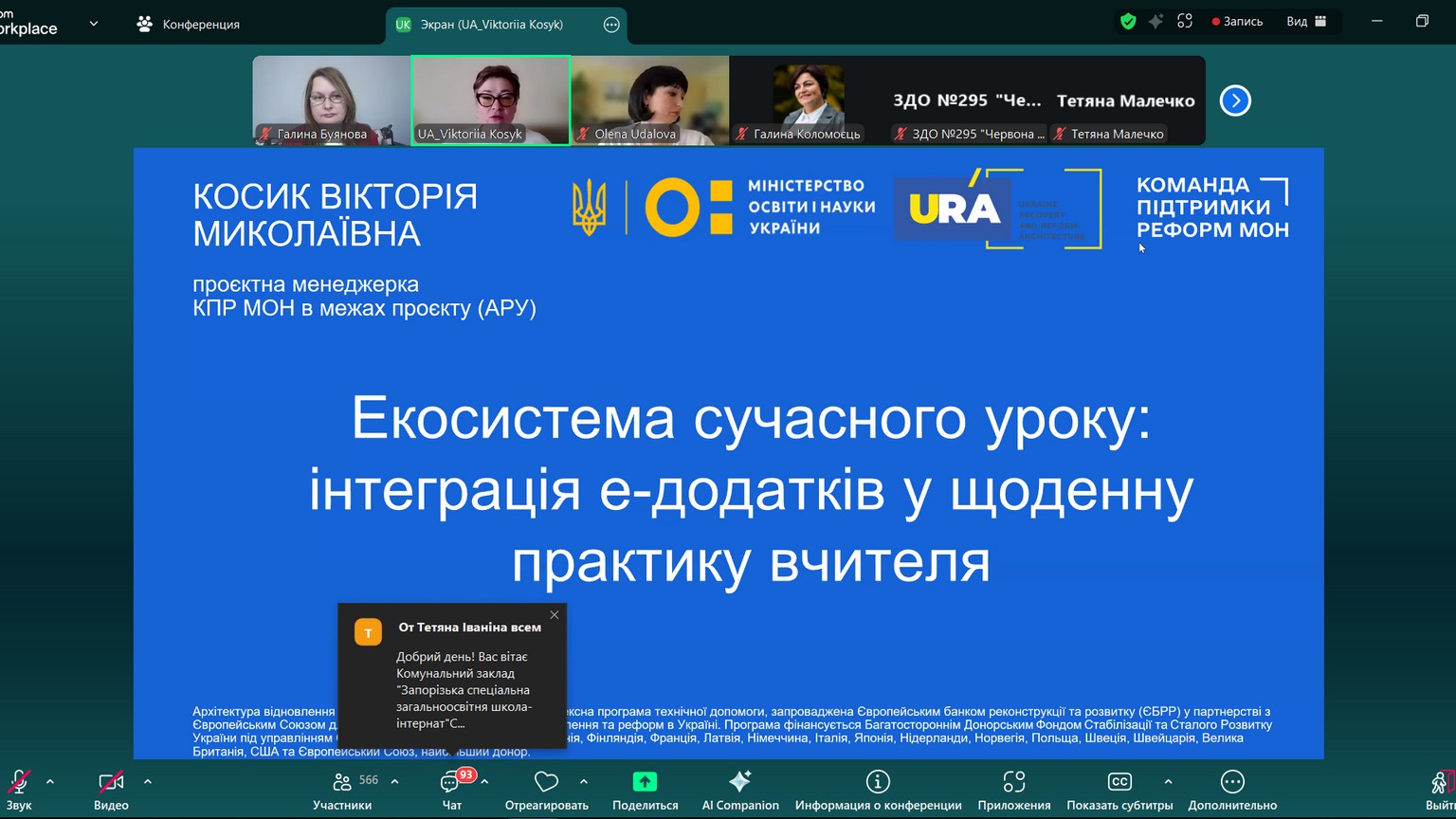Expand video options arrow next to Видео
Screen dimensions: 1456x819
(x=148, y=782)
